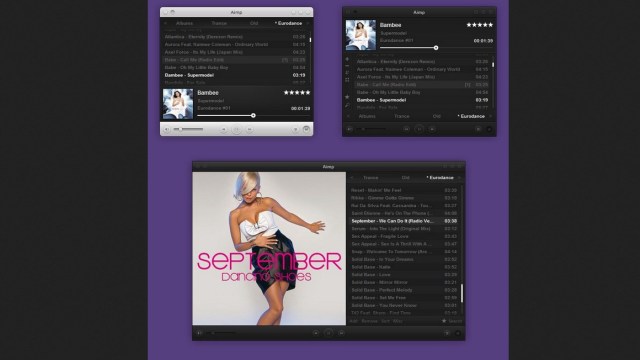The height and width of the screenshot is (360, 640).
Task: Select Axel Force - Its My Life in light-skinned window
Action: (235, 52)
